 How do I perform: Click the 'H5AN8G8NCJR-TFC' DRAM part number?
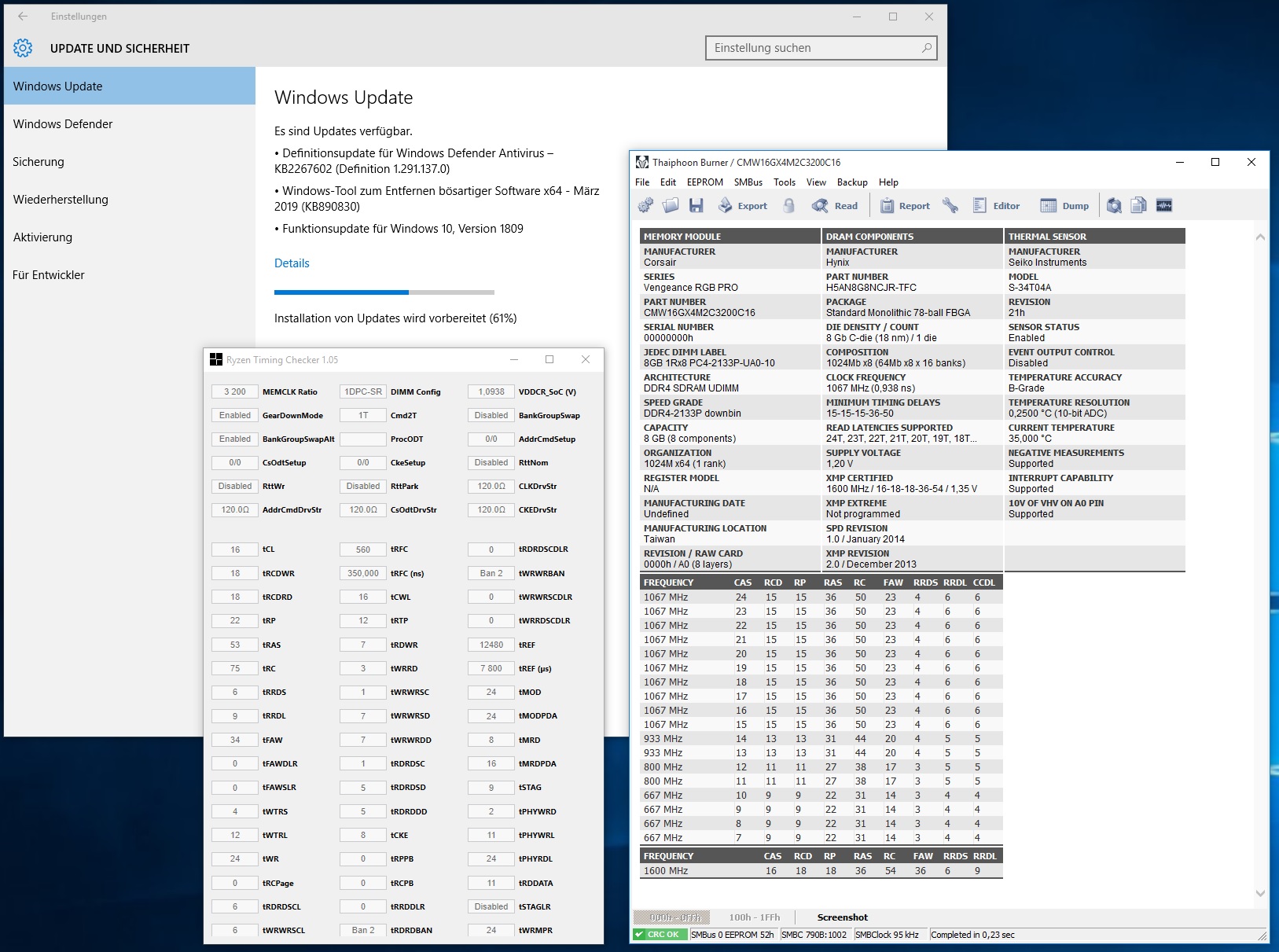(871, 288)
